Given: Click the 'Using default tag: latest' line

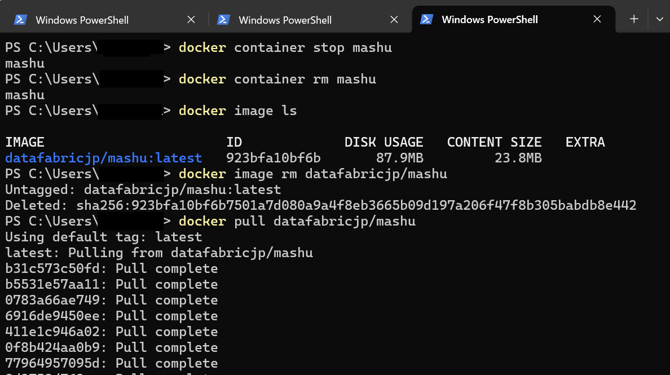Looking at the screenshot, I should [103, 237].
